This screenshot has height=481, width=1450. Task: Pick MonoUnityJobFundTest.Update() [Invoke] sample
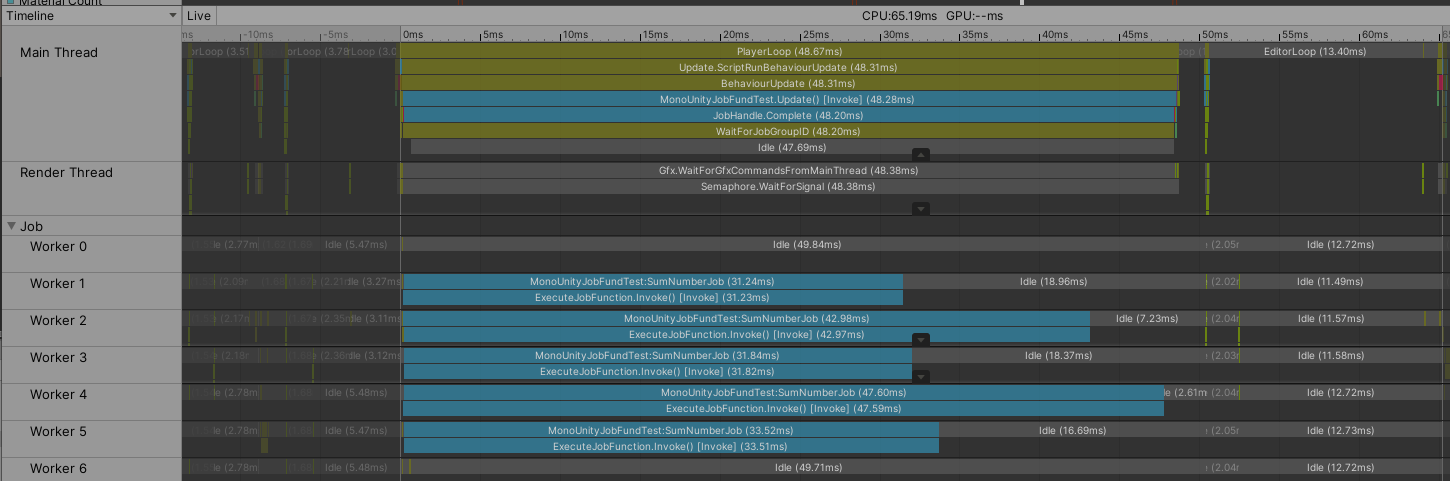point(789,99)
